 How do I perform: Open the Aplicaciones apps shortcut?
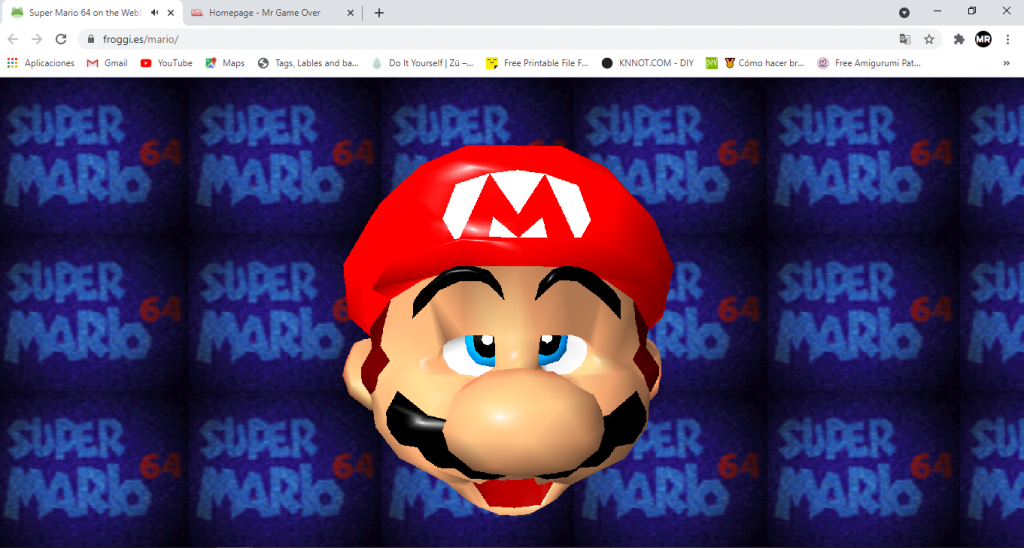coord(41,63)
